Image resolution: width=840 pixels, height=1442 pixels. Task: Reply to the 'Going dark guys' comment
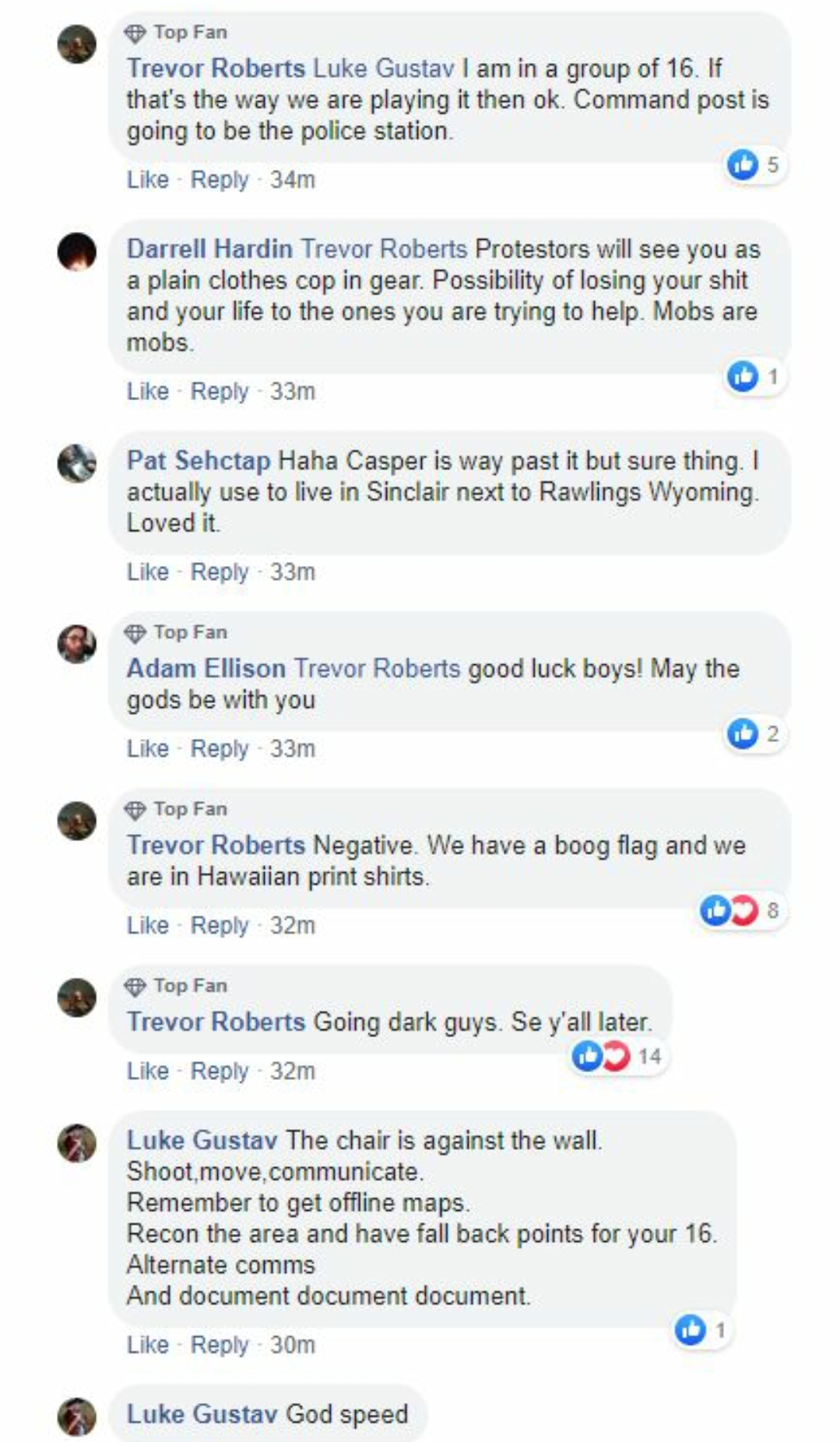pyautogui.click(x=220, y=1071)
